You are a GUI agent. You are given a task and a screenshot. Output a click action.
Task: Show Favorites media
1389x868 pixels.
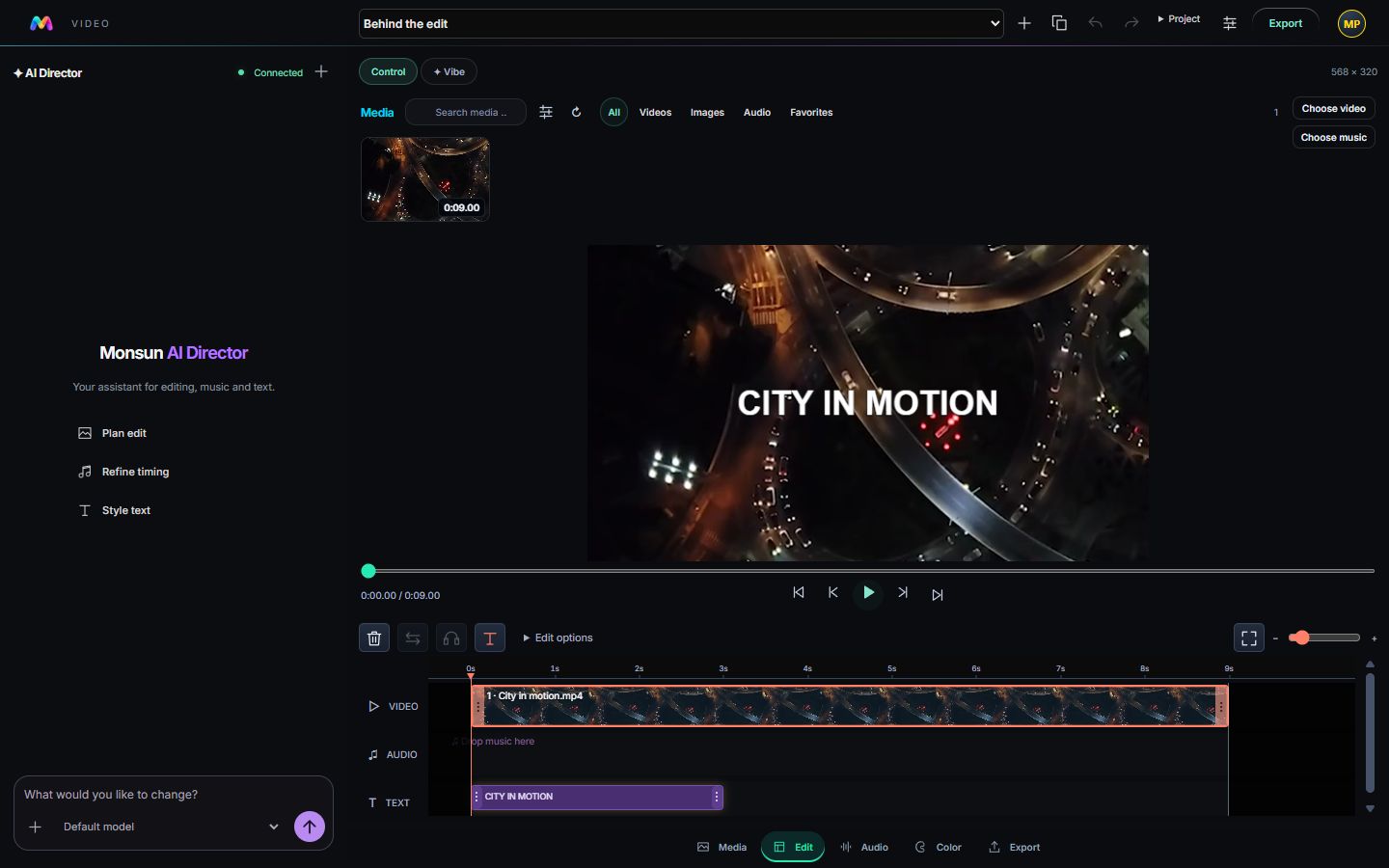[x=811, y=112]
